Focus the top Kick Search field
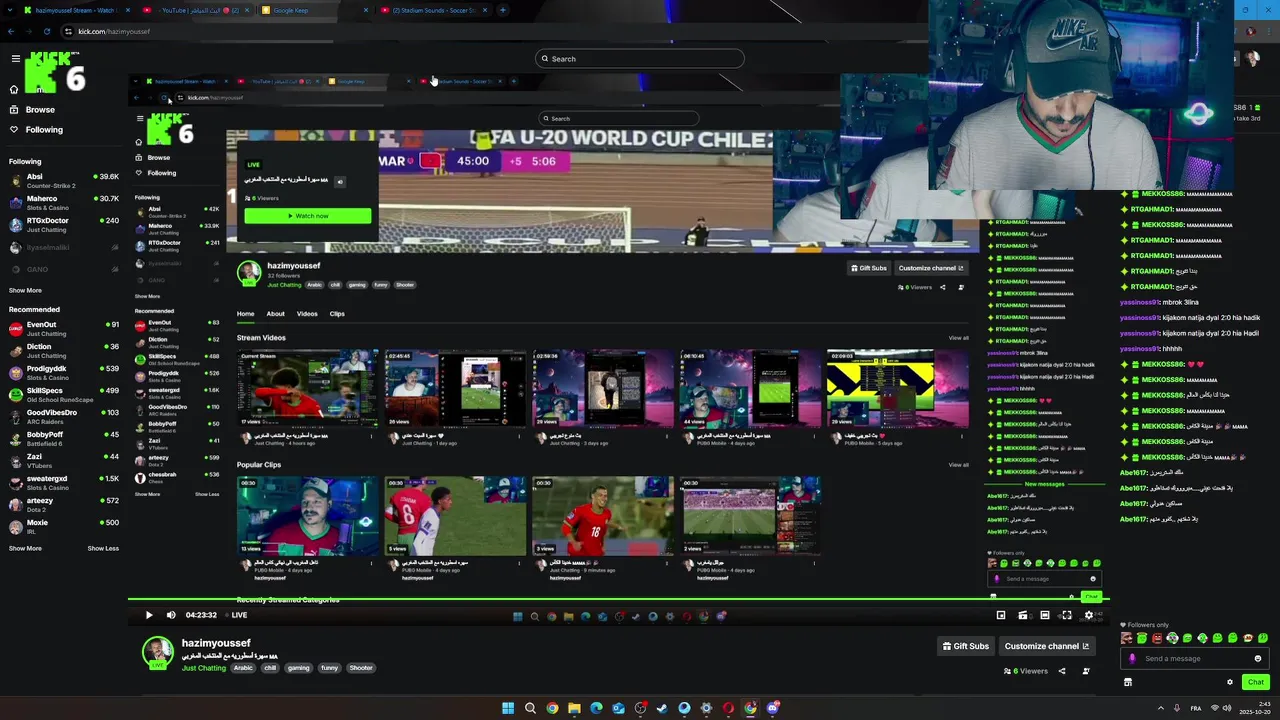The width and height of the screenshot is (1280, 720). tap(640, 59)
